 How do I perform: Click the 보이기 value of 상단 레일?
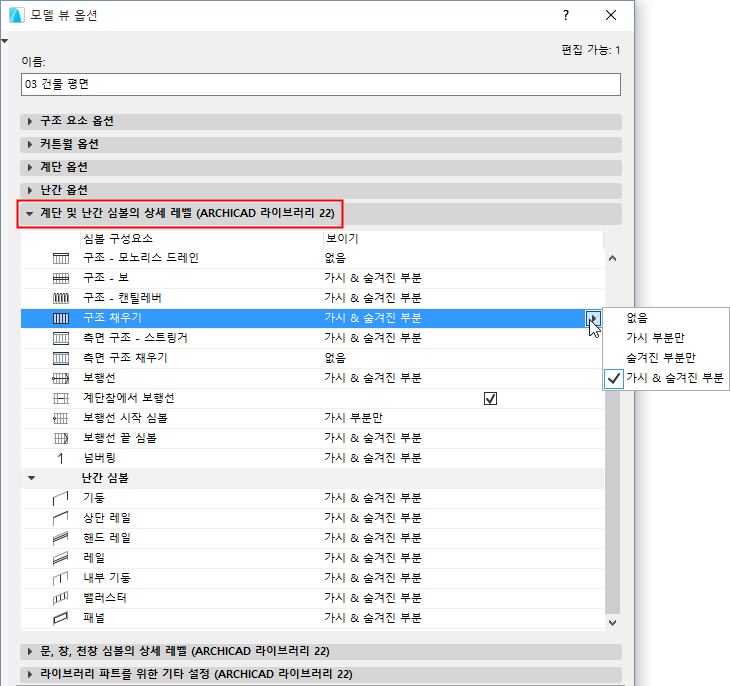[x=373, y=518]
